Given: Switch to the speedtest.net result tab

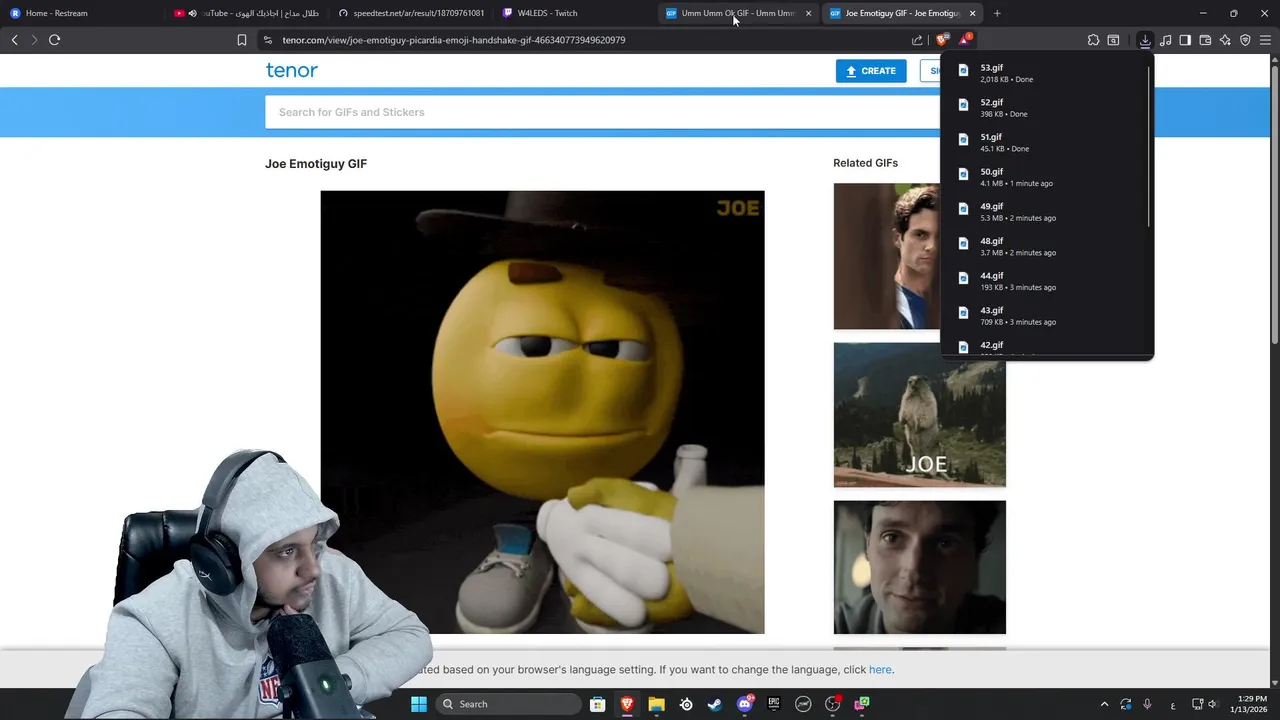Looking at the screenshot, I should coord(410,13).
